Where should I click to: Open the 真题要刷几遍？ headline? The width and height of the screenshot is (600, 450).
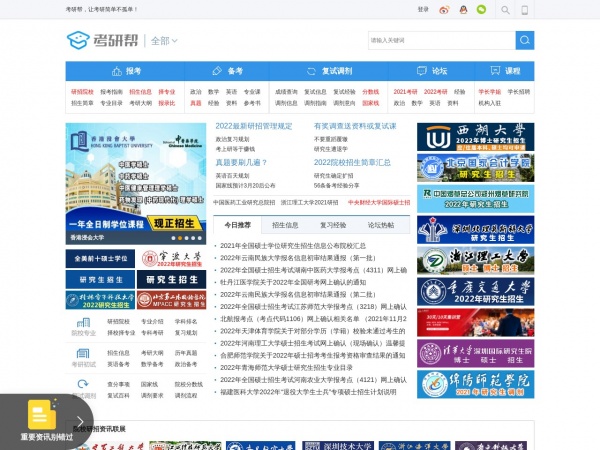point(241,163)
